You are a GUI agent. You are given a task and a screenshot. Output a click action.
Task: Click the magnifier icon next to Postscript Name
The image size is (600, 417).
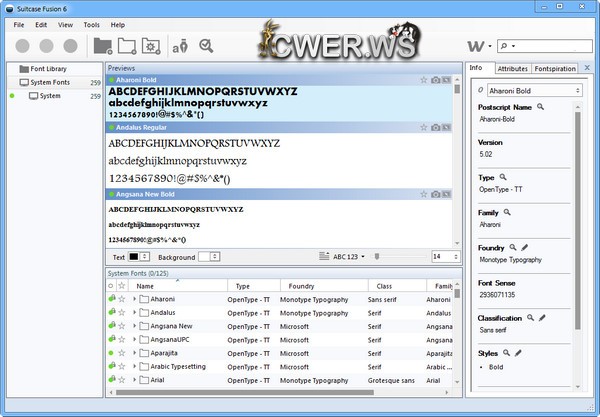point(541,106)
